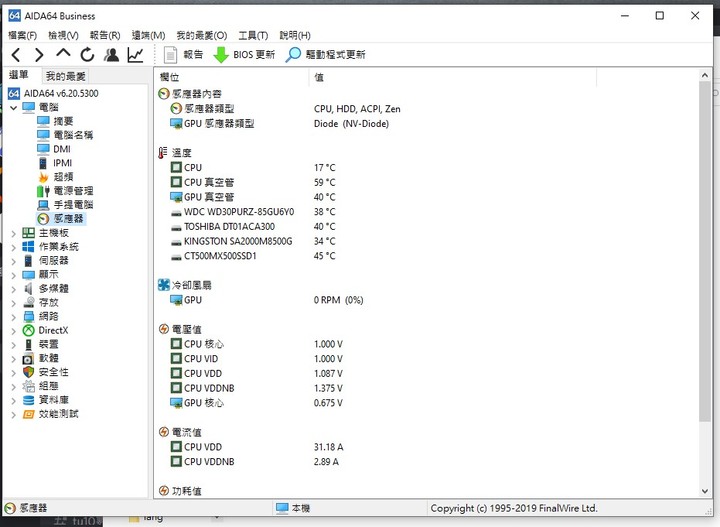Viewport: 720px width, 527px height.
Task: Click the 組態 configuration icon
Action: tap(28, 386)
